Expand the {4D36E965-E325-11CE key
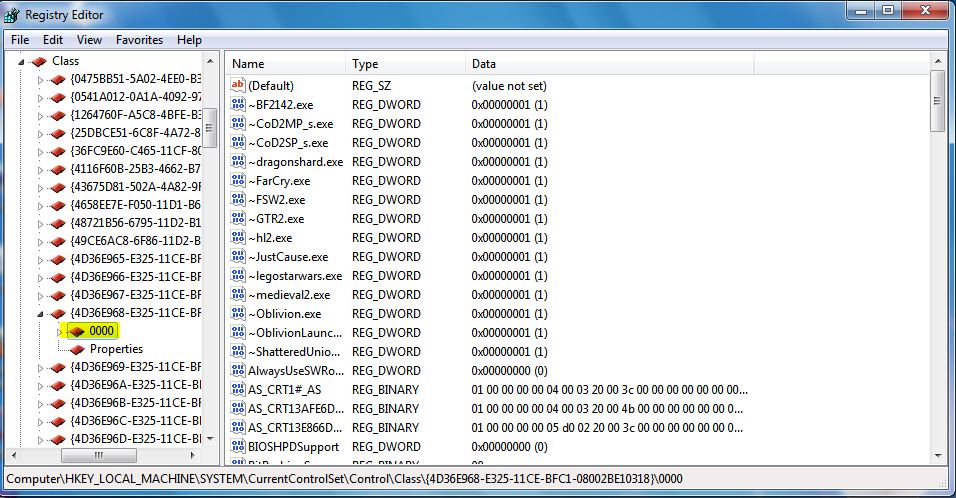Image resolution: width=956 pixels, height=498 pixels. pyautogui.click(x=40, y=260)
